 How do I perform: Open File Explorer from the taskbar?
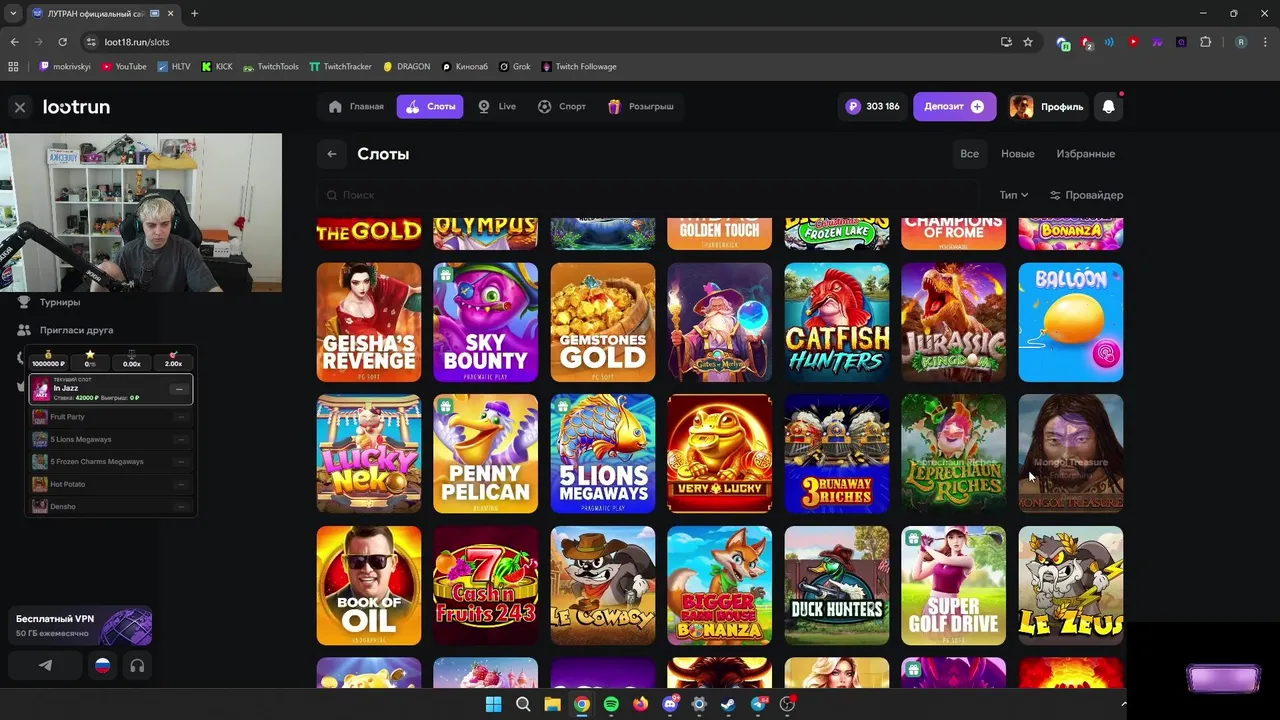pyautogui.click(x=552, y=704)
